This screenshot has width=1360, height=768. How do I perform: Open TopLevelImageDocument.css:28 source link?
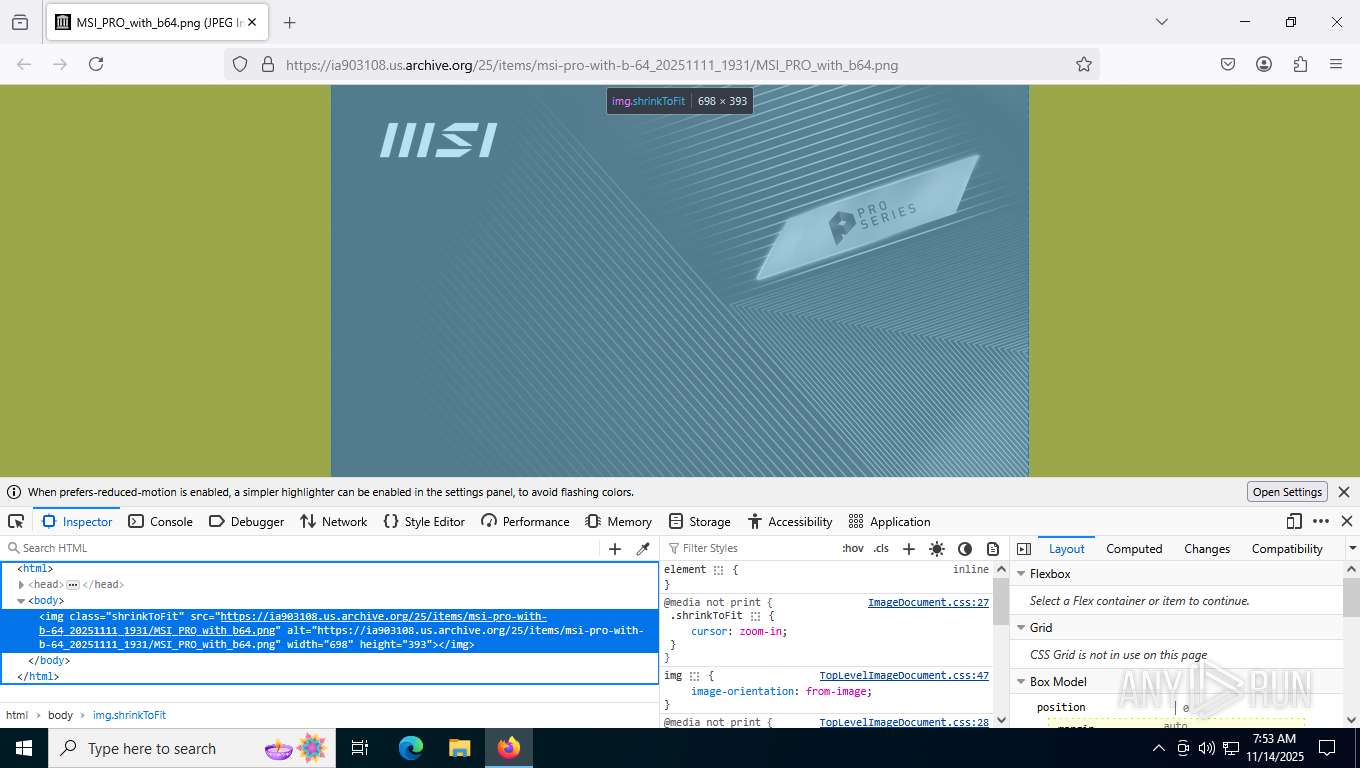904,722
